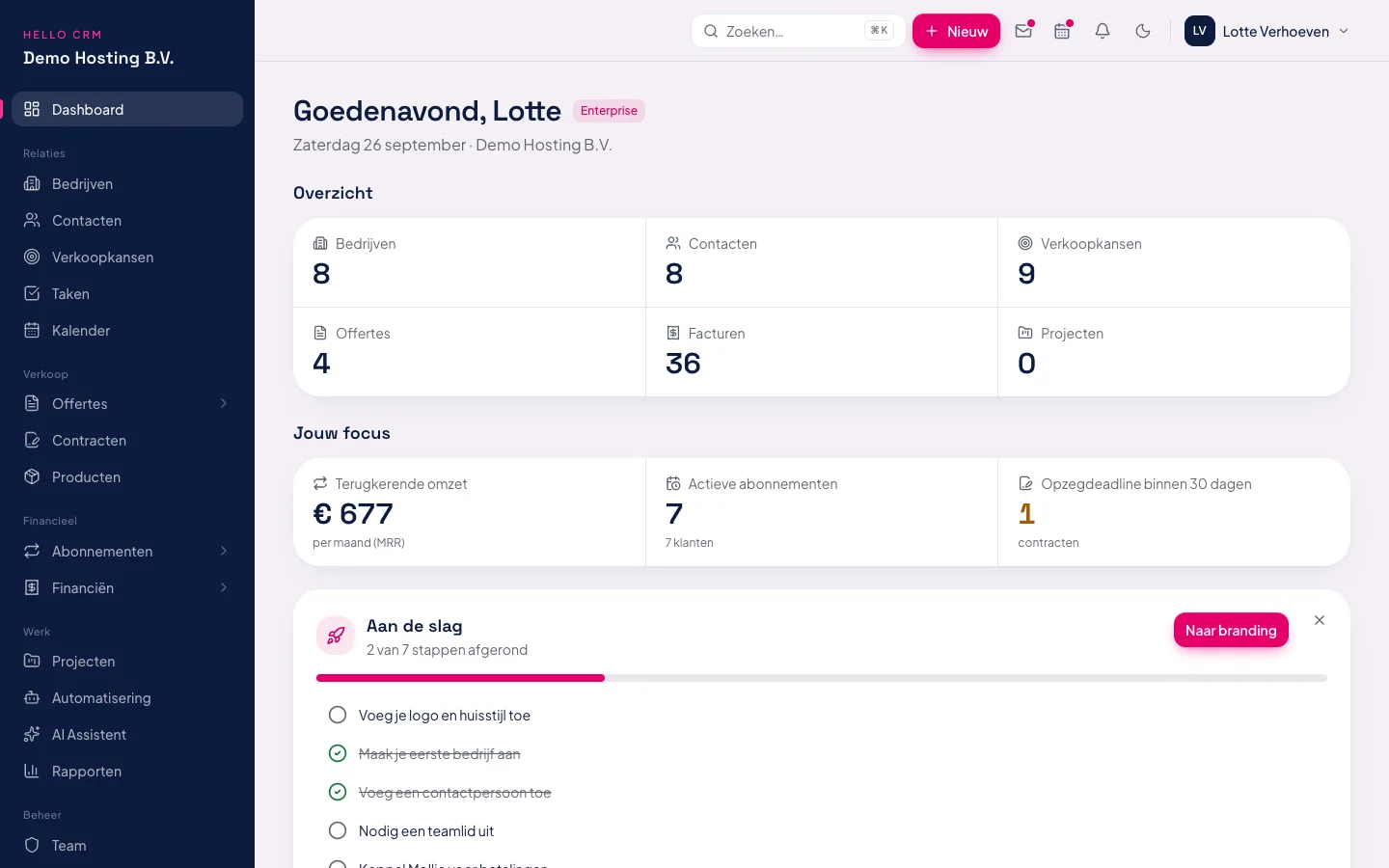Screen dimensions: 1389x868
Task: Click the Automatisering robot icon in the sidebar
Action: click(x=32, y=697)
